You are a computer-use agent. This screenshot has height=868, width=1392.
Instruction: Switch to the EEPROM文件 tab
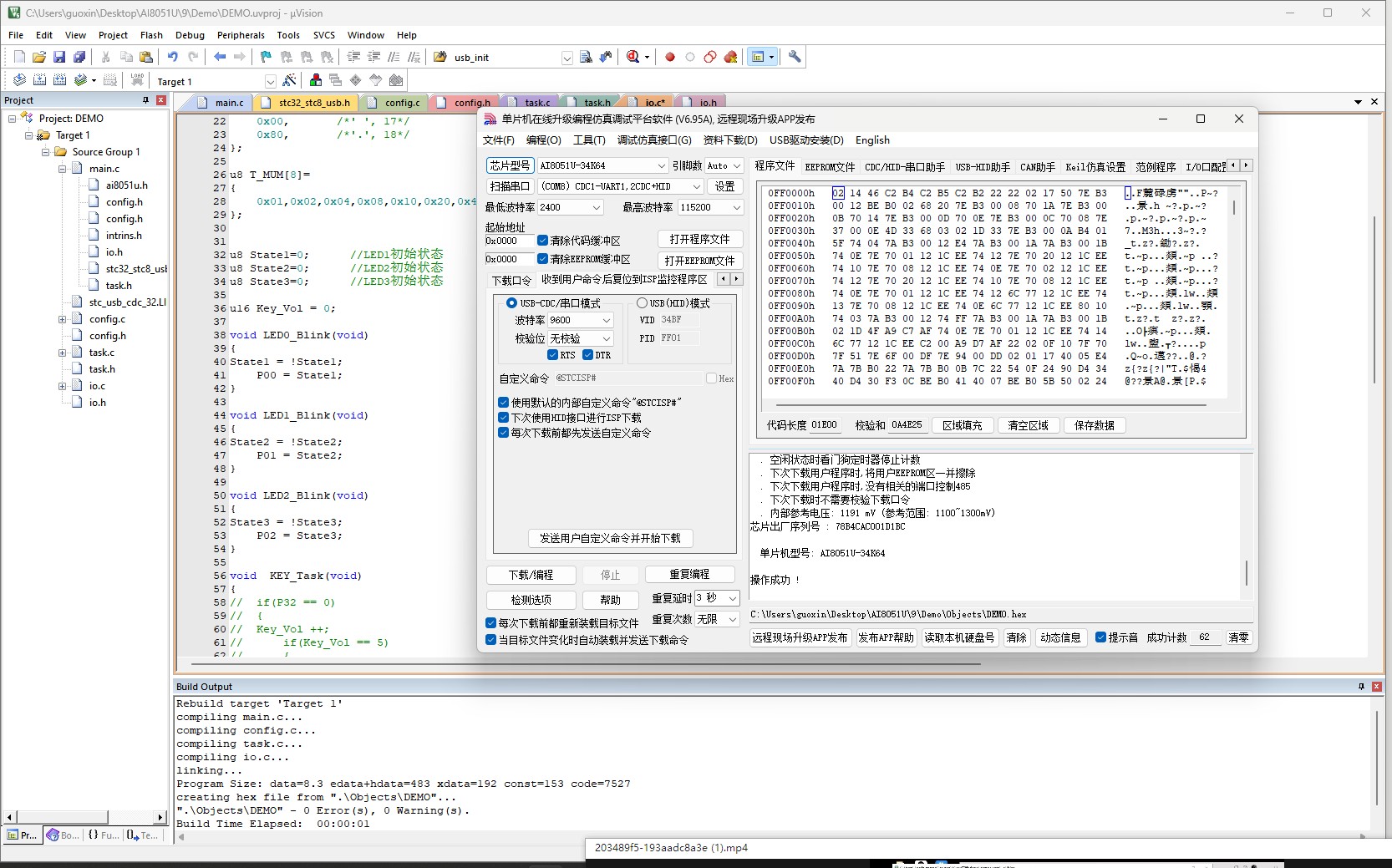[x=830, y=167]
